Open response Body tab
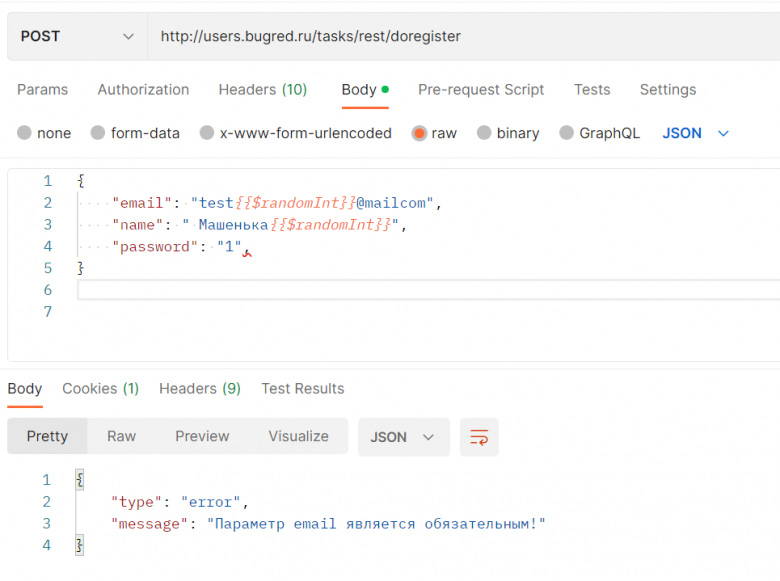Screen dimensions: 780x581 [25, 388]
